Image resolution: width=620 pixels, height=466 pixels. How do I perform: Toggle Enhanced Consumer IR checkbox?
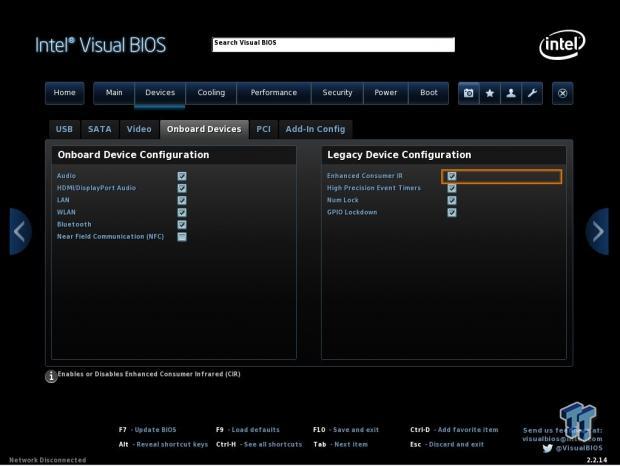point(452,176)
